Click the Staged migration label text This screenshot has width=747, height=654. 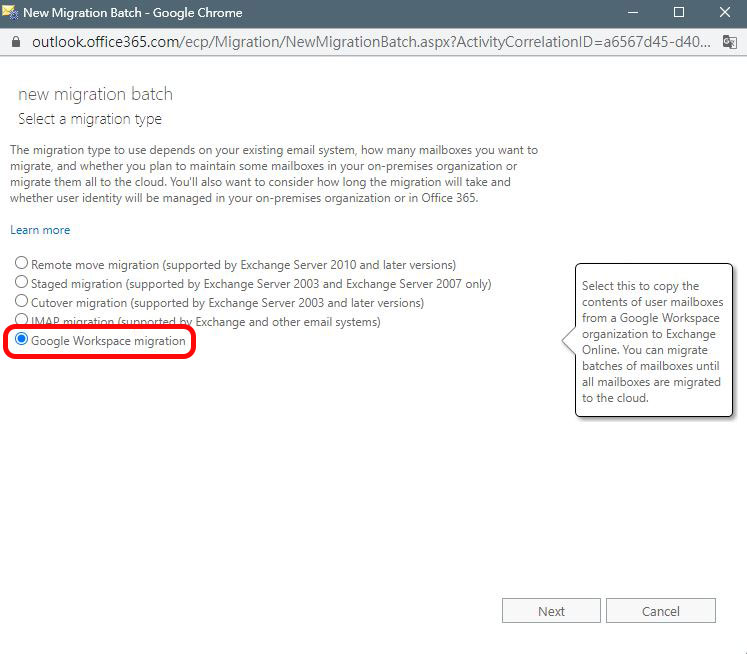[x=261, y=284]
